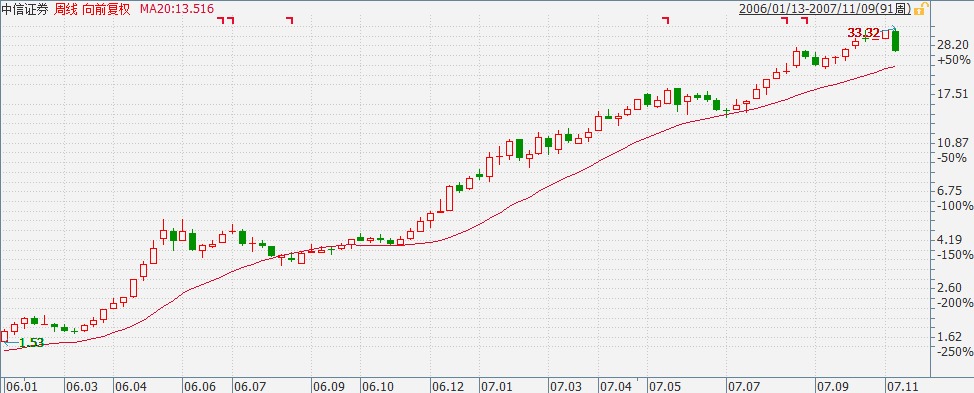Viewport: 974px width, 393px height.
Task: Click the -150% axis label
Action: [x=955, y=255]
